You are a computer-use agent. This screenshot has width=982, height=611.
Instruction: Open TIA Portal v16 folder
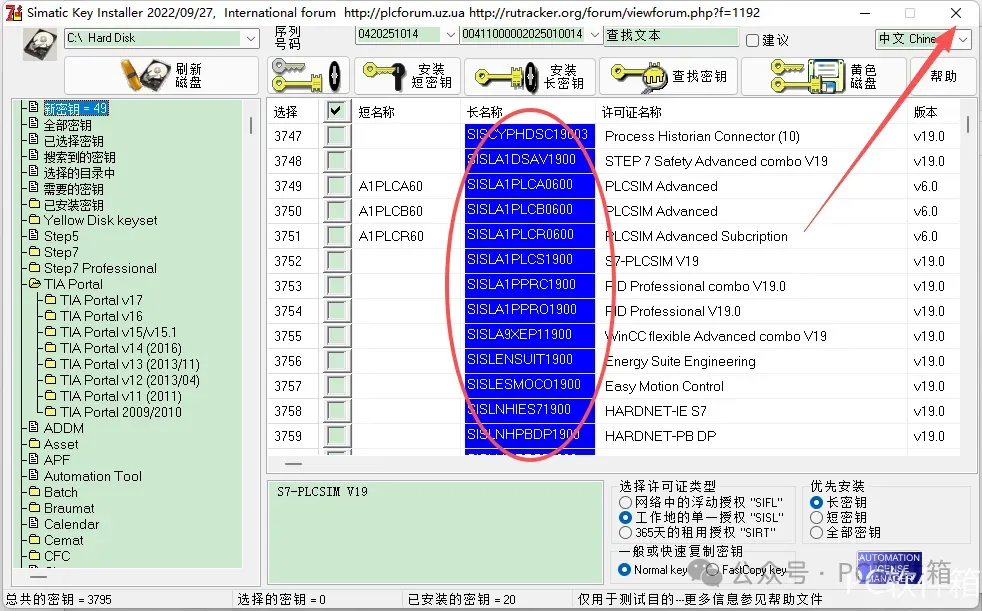(101, 316)
